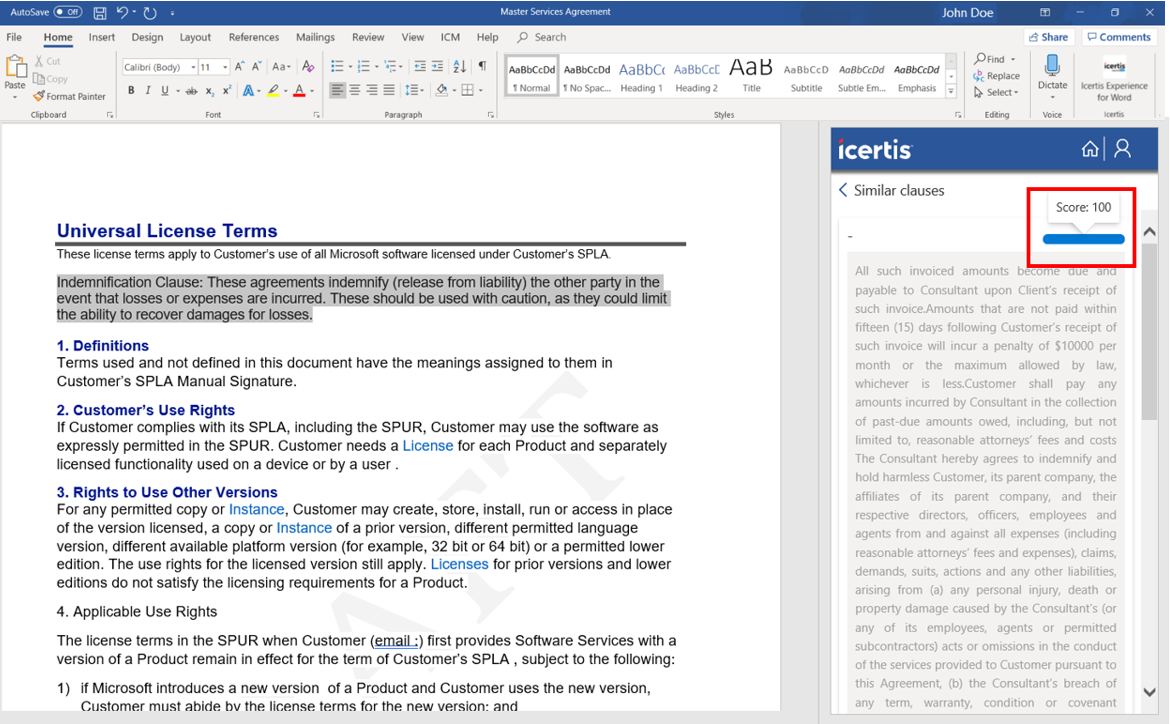Toggle AutoSave switch
1170x724 pixels.
coord(68,12)
